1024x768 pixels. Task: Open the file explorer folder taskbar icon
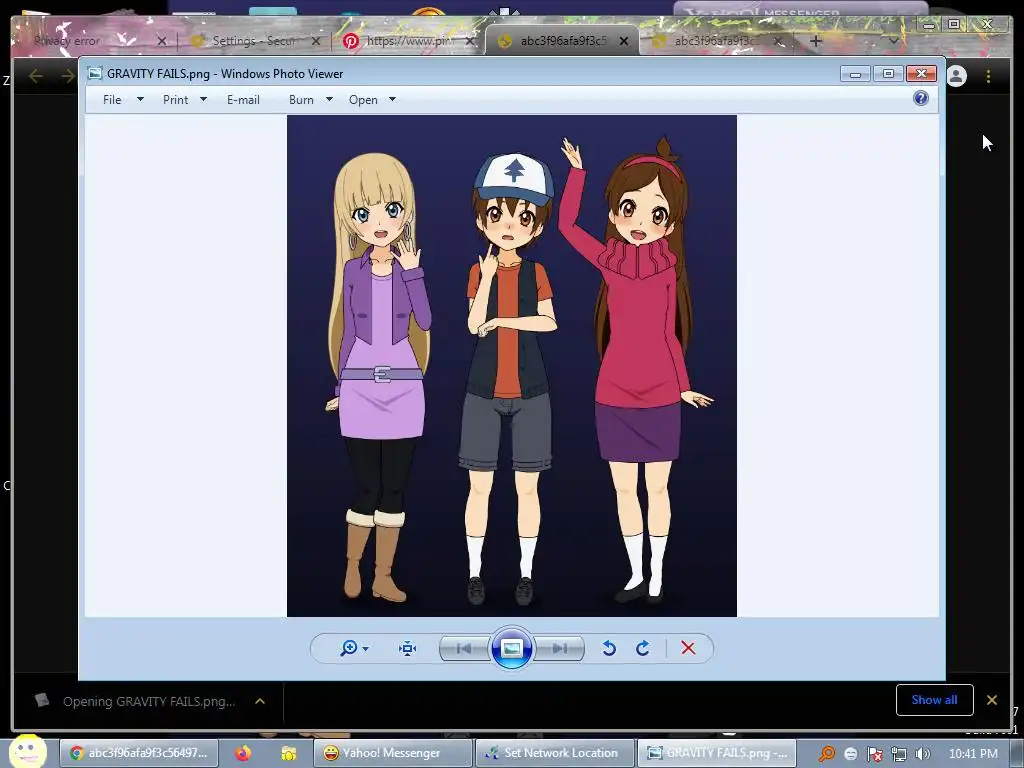pyautogui.click(x=289, y=753)
